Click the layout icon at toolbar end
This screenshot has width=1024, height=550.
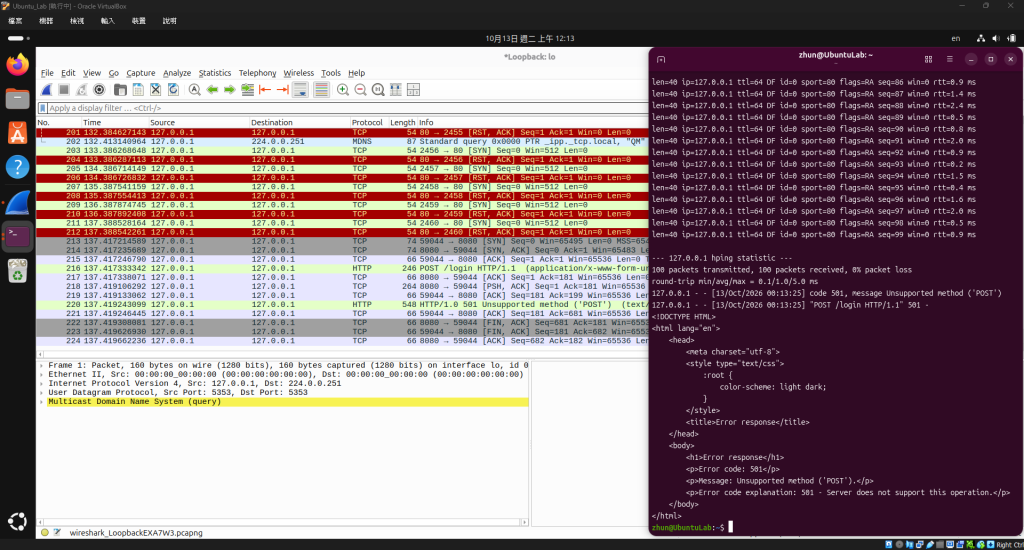pos(413,90)
